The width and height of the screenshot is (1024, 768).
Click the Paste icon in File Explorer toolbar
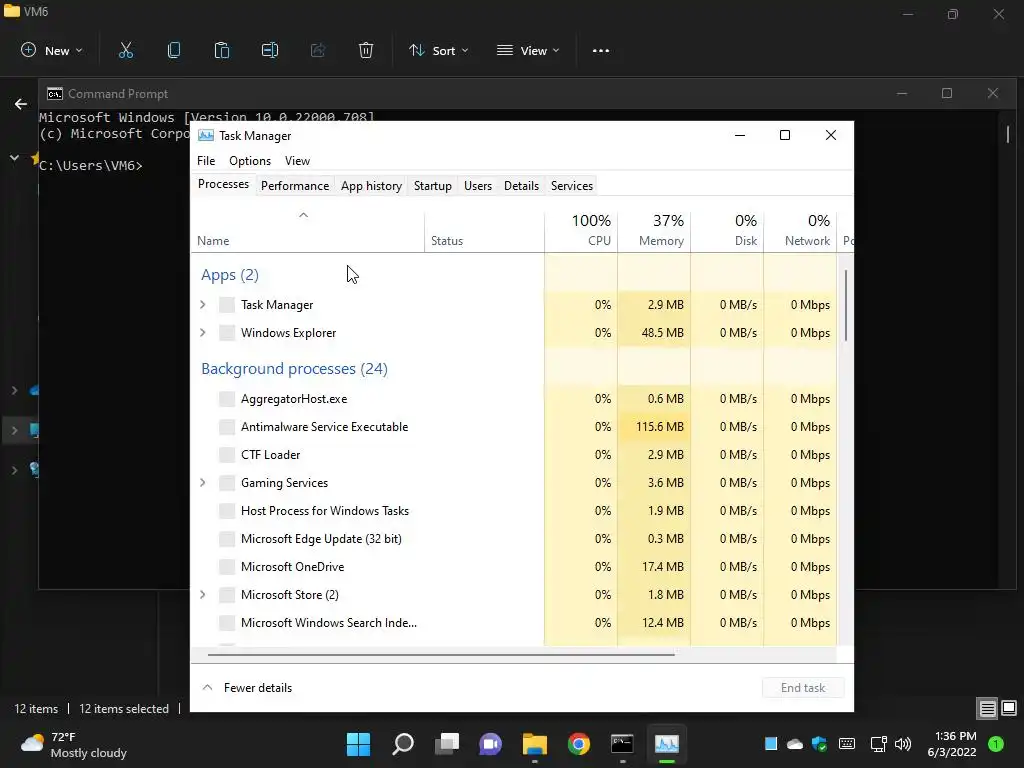pyautogui.click(x=222, y=50)
